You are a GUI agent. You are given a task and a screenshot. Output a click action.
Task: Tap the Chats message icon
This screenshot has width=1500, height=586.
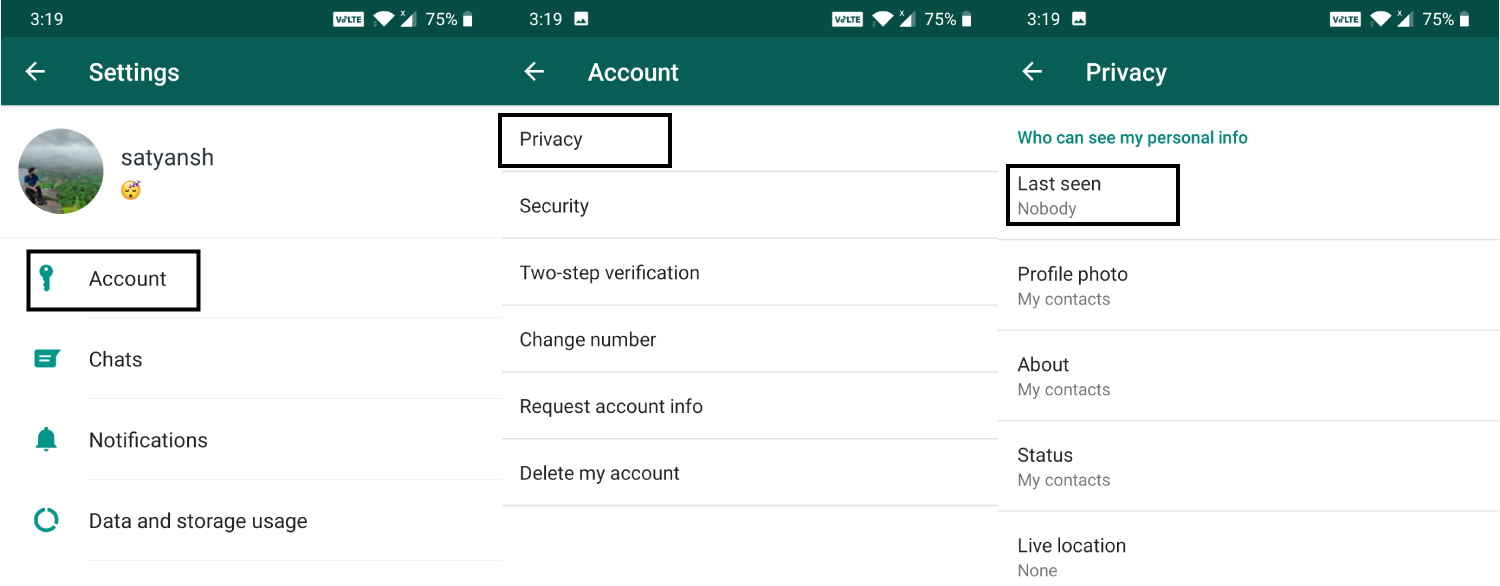click(x=46, y=359)
